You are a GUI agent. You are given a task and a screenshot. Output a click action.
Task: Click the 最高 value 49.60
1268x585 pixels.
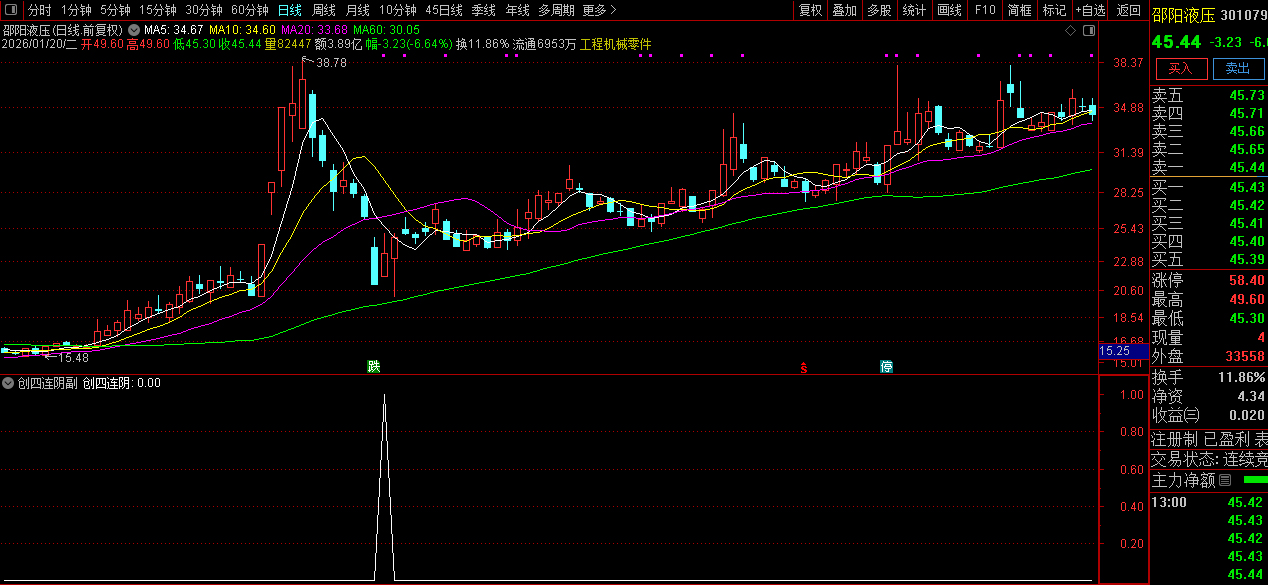point(1247,299)
